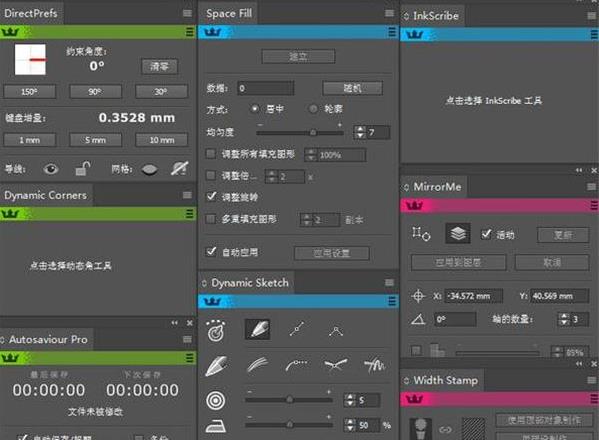The height and width of the screenshot is (440, 599).
Task: Click the guides unlock padlock icon
Action: click(82, 168)
